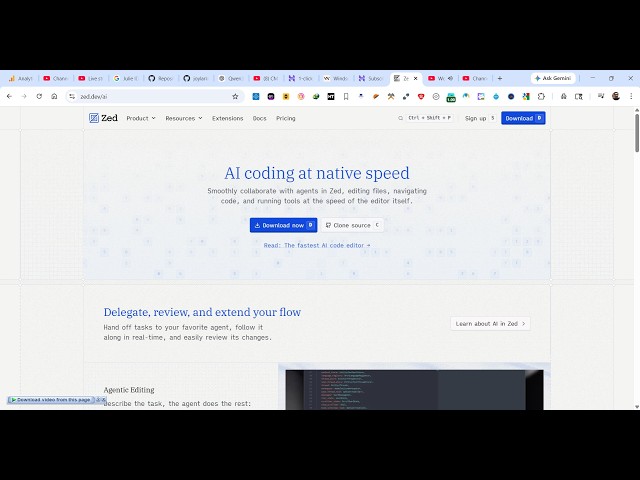Click the blue square extension icon
640x480 pixels.
point(256,96)
